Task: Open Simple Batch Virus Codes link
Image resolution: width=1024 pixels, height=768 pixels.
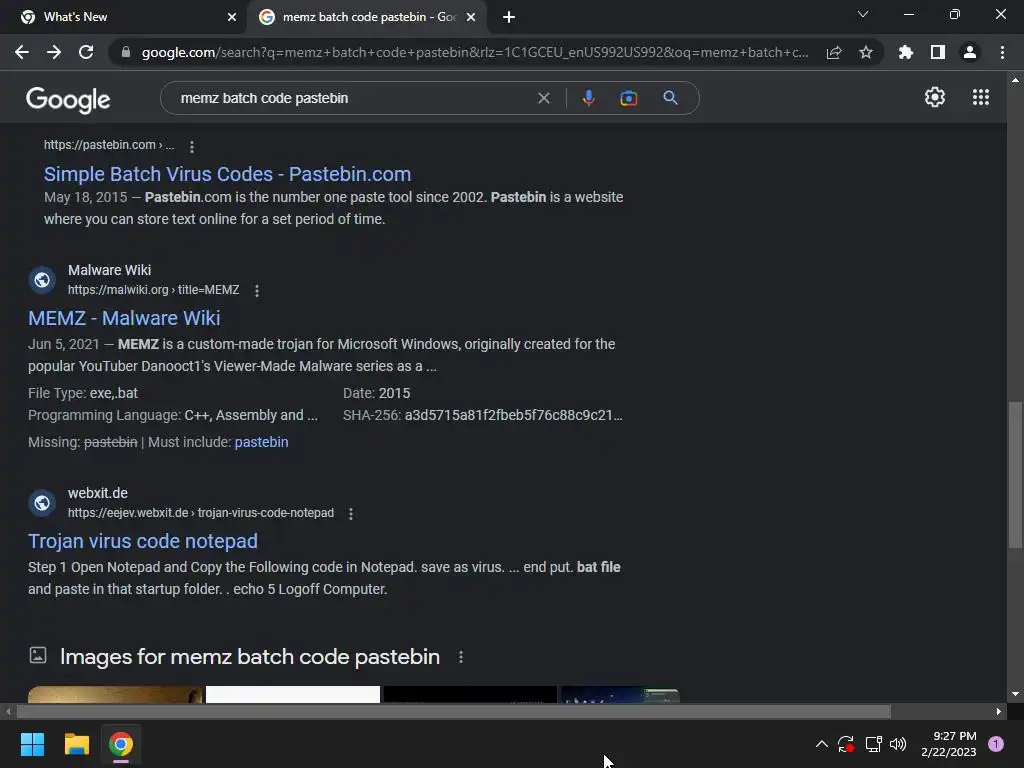Action: tap(227, 174)
